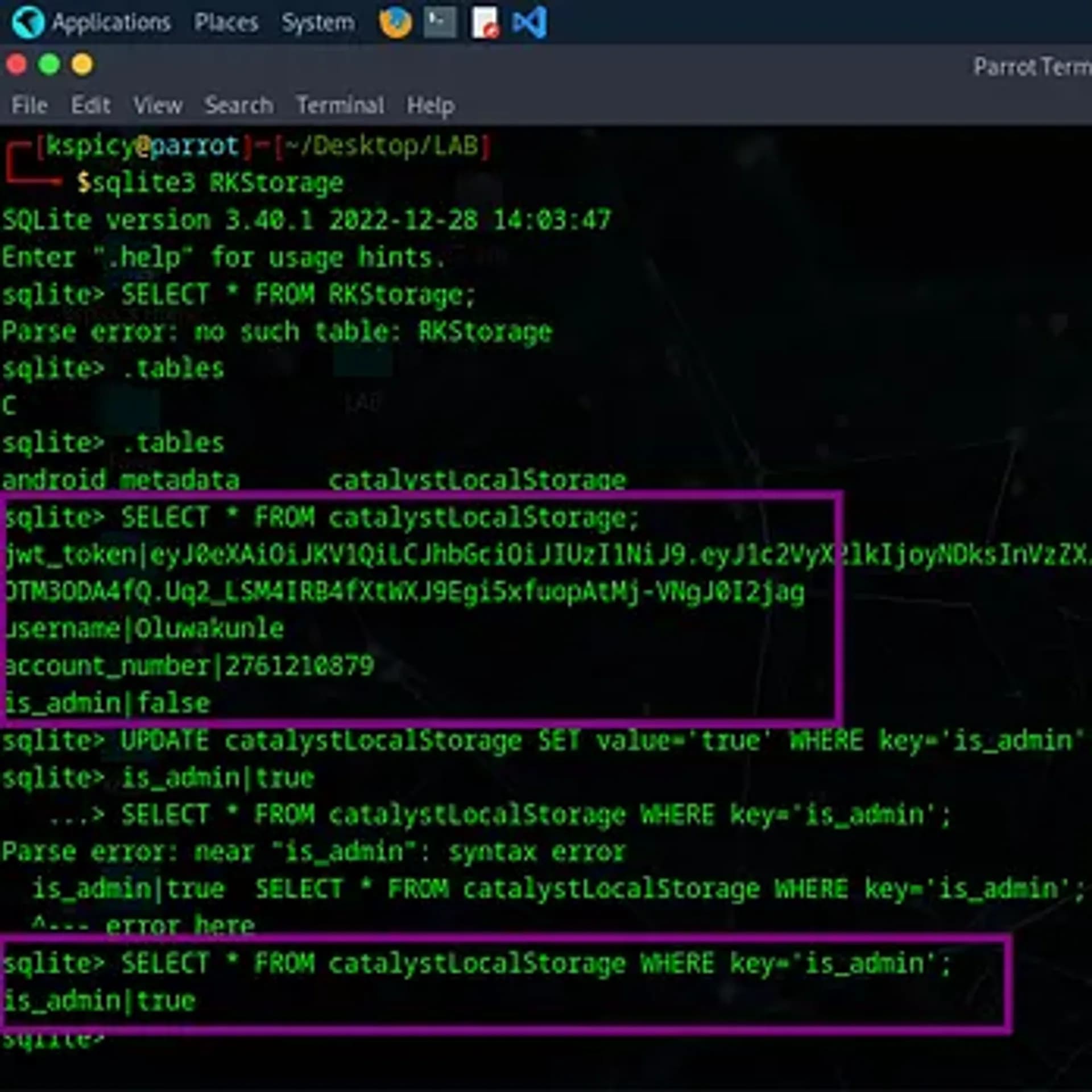Click the 'SQLite version 3.40.1' line
This screenshot has height=1092, width=1092.
click(x=306, y=220)
